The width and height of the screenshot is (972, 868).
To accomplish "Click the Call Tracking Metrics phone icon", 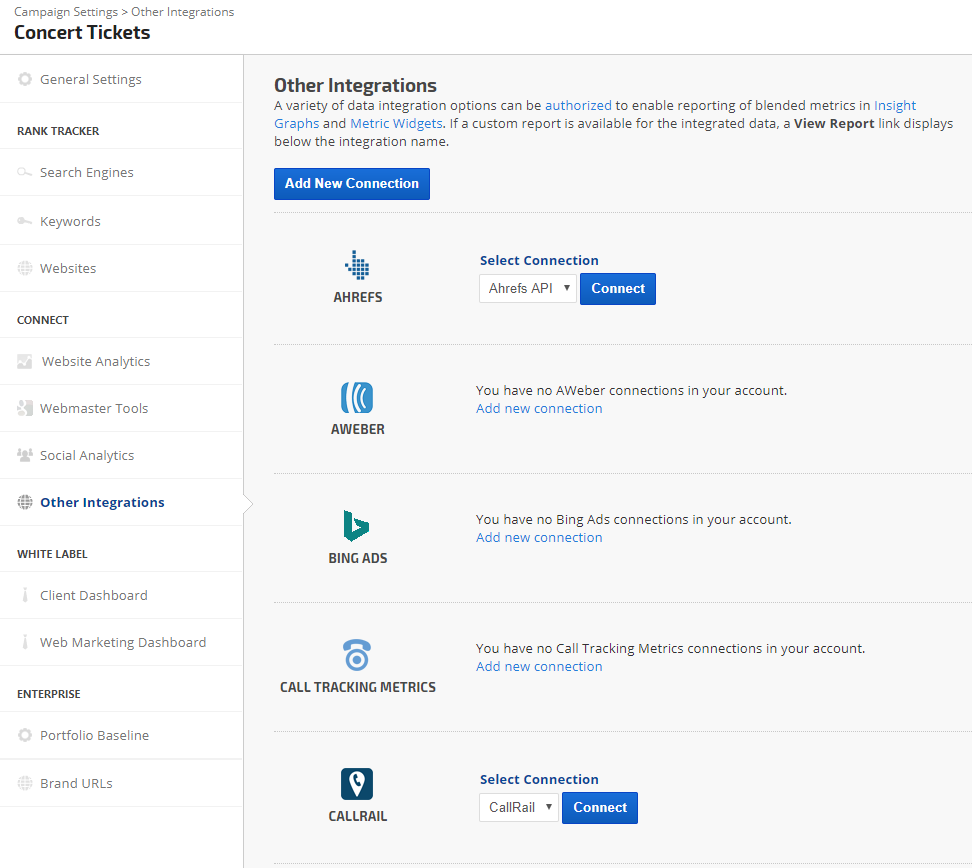I will (x=357, y=656).
